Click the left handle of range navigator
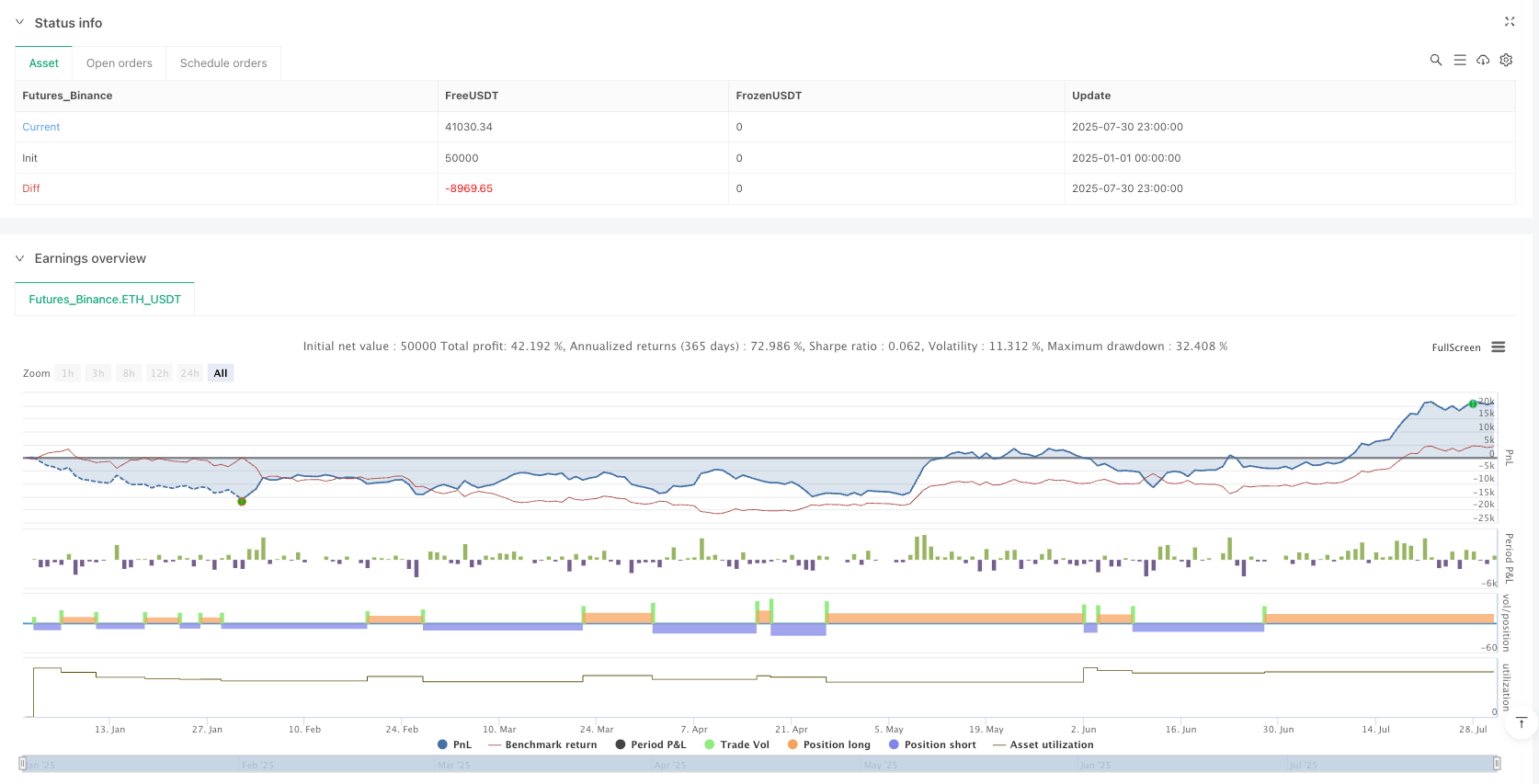 22,764
